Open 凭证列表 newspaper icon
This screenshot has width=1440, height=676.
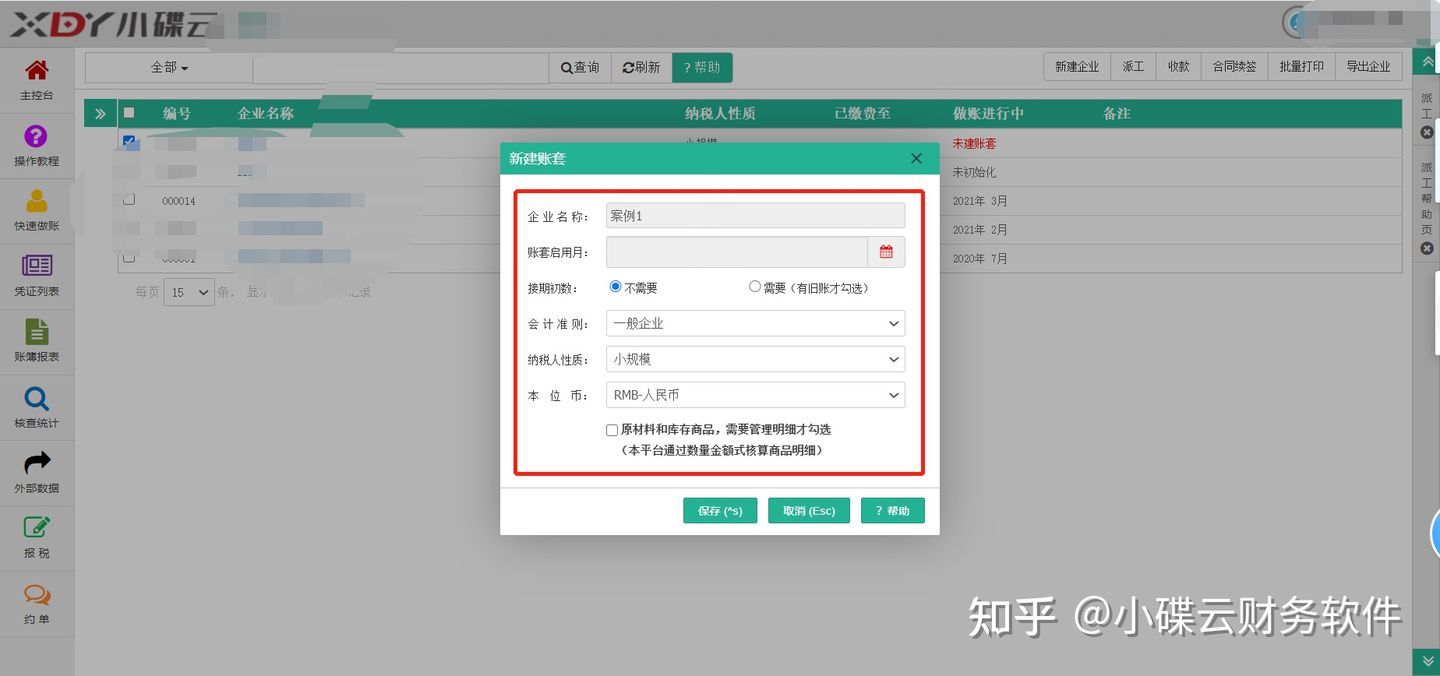coord(37,266)
